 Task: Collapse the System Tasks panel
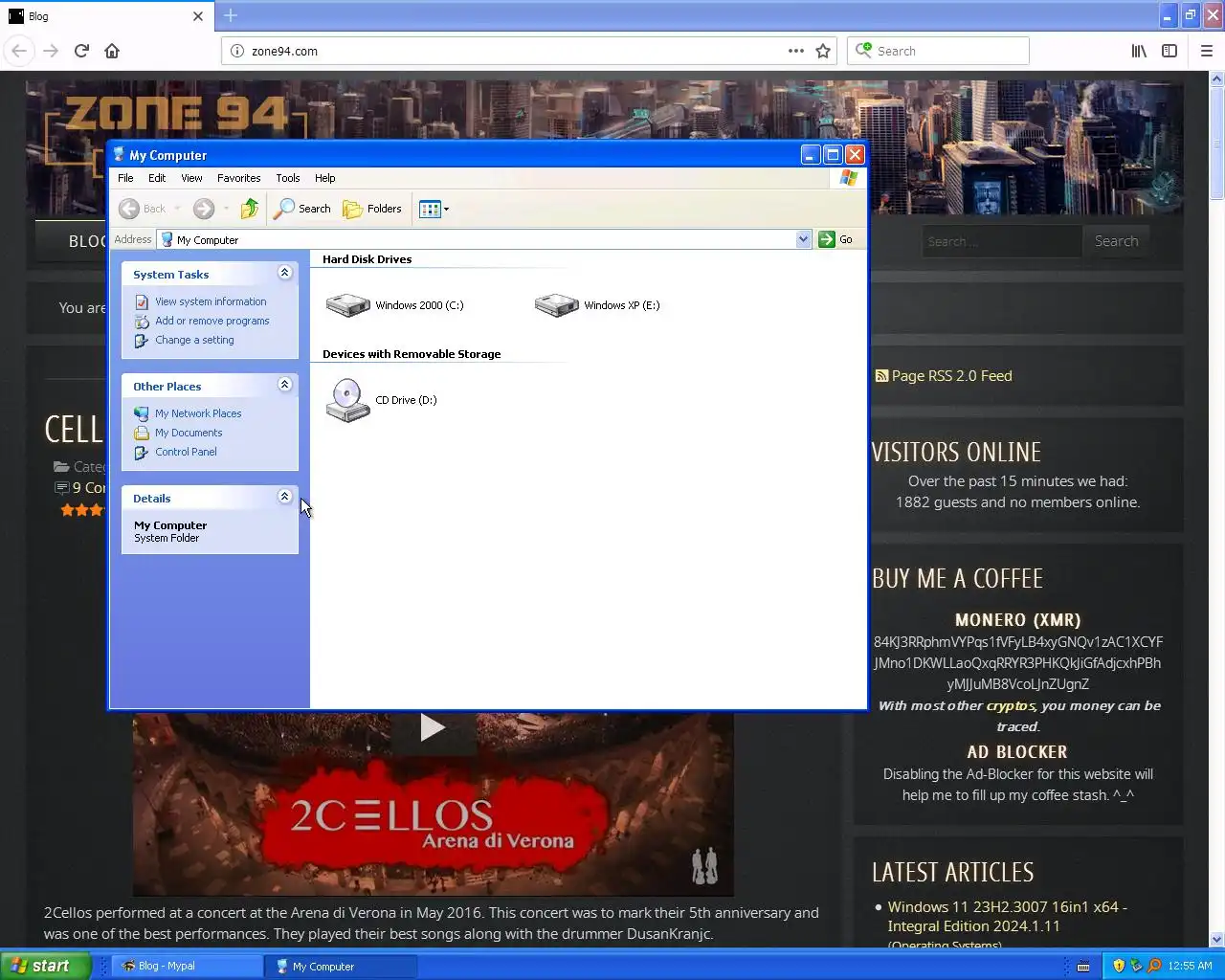[284, 273]
